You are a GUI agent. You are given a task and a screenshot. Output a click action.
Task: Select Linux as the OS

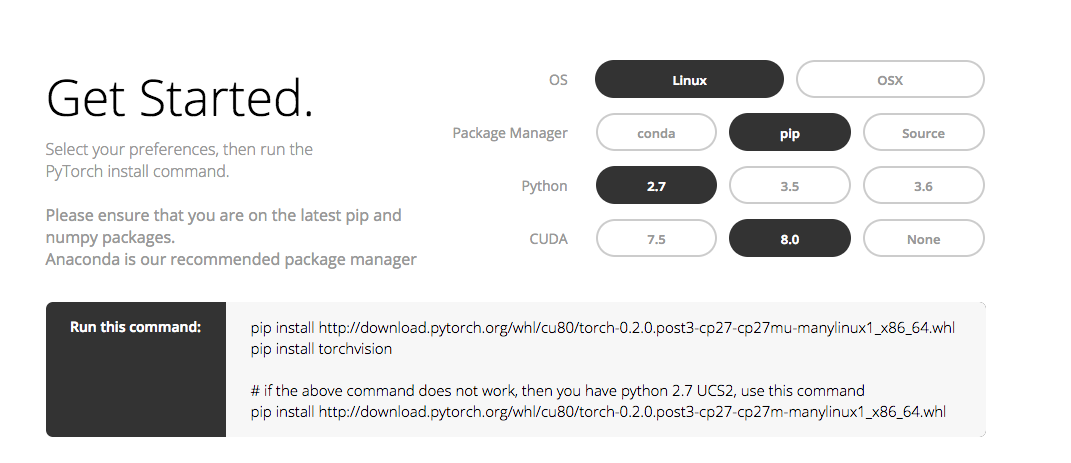(689, 79)
